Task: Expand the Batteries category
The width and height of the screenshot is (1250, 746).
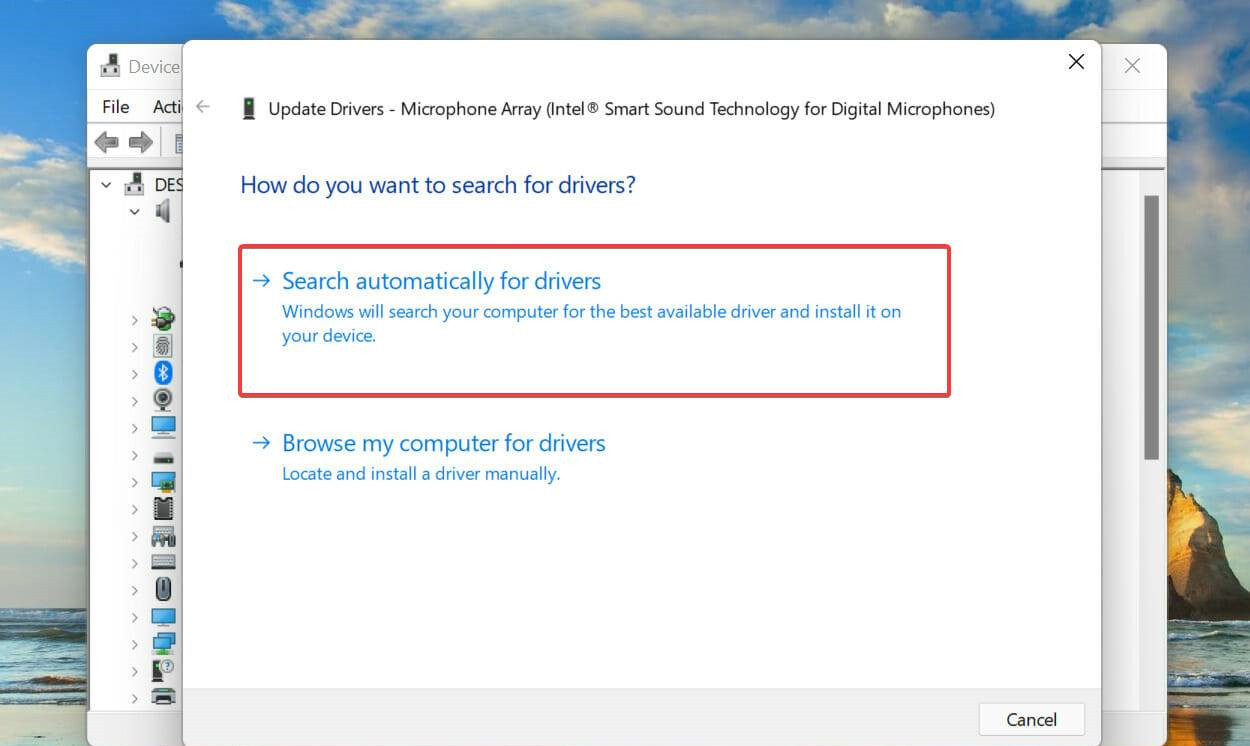Action: [134, 320]
